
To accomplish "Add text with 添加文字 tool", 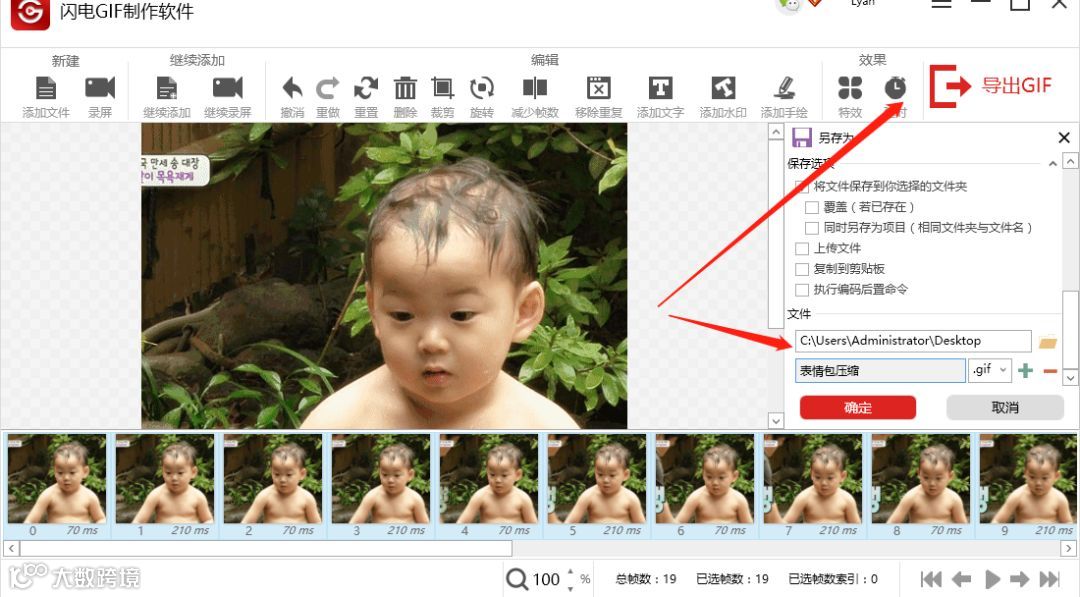I will pos(660,88).
